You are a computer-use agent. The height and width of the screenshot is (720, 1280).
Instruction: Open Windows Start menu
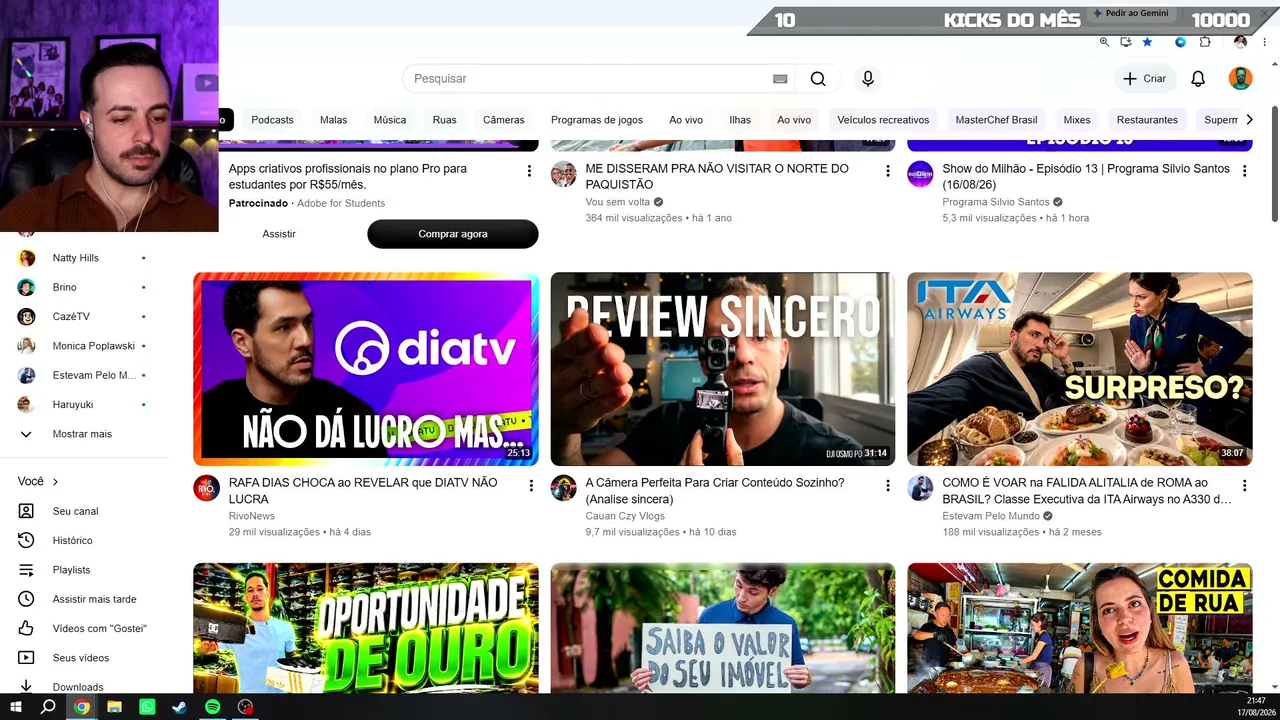tap(16, 707)
